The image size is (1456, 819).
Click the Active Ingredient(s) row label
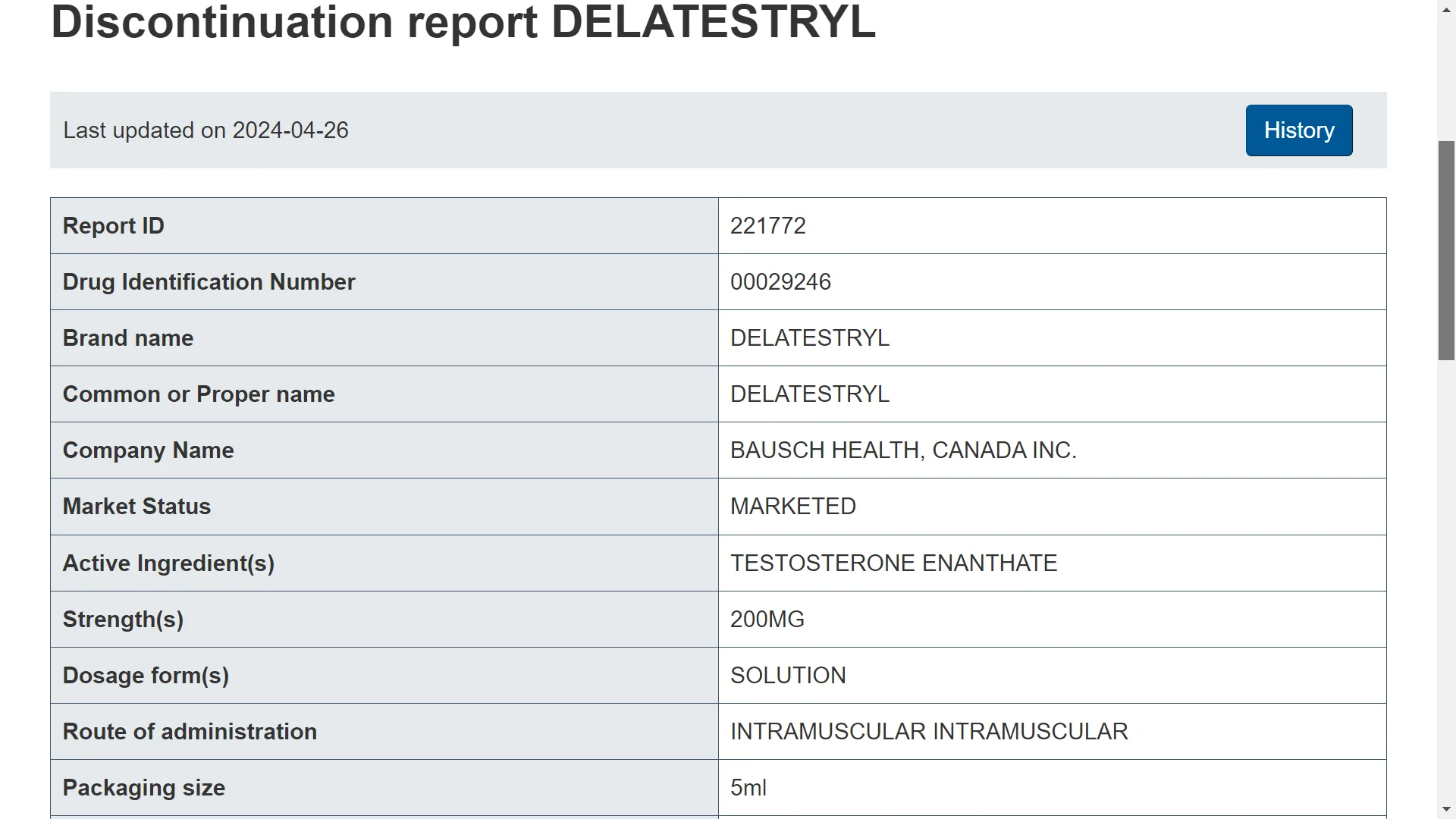[168, 563]
